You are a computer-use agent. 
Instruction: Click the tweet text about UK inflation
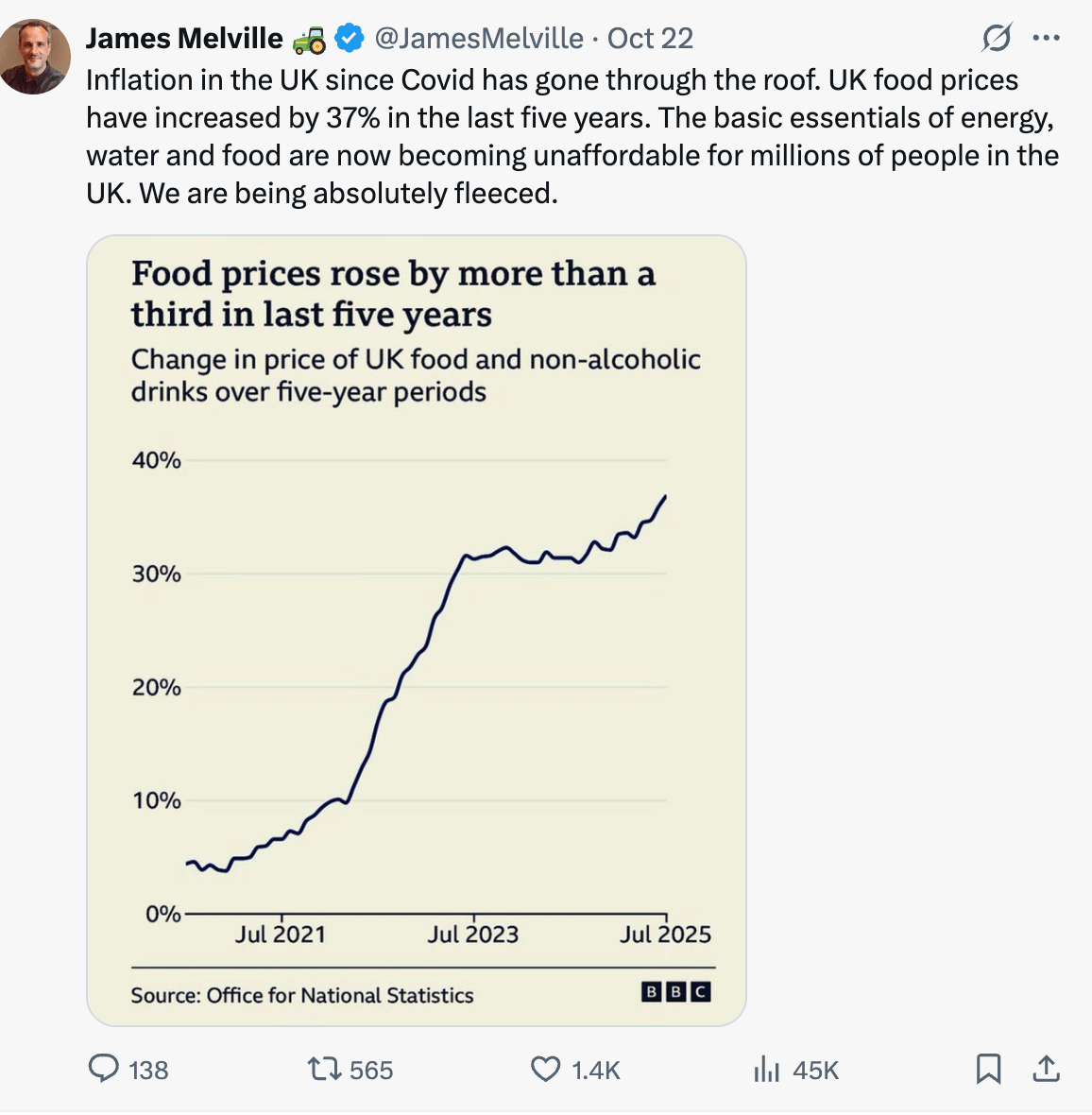pos(567,136)
